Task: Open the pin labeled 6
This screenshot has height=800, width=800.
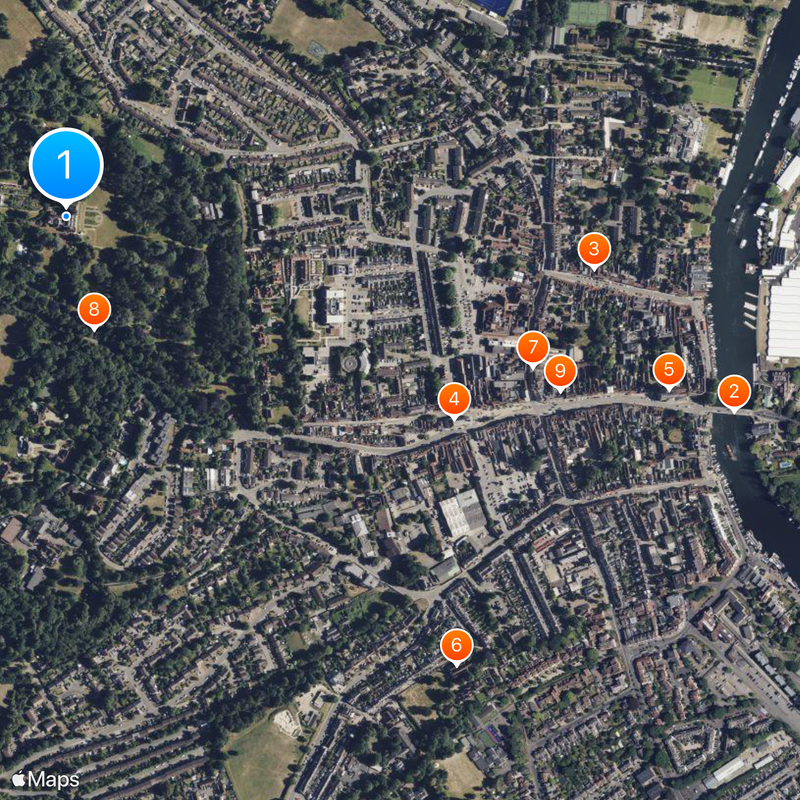Action: pyautogui.click(x=457, y=645)
